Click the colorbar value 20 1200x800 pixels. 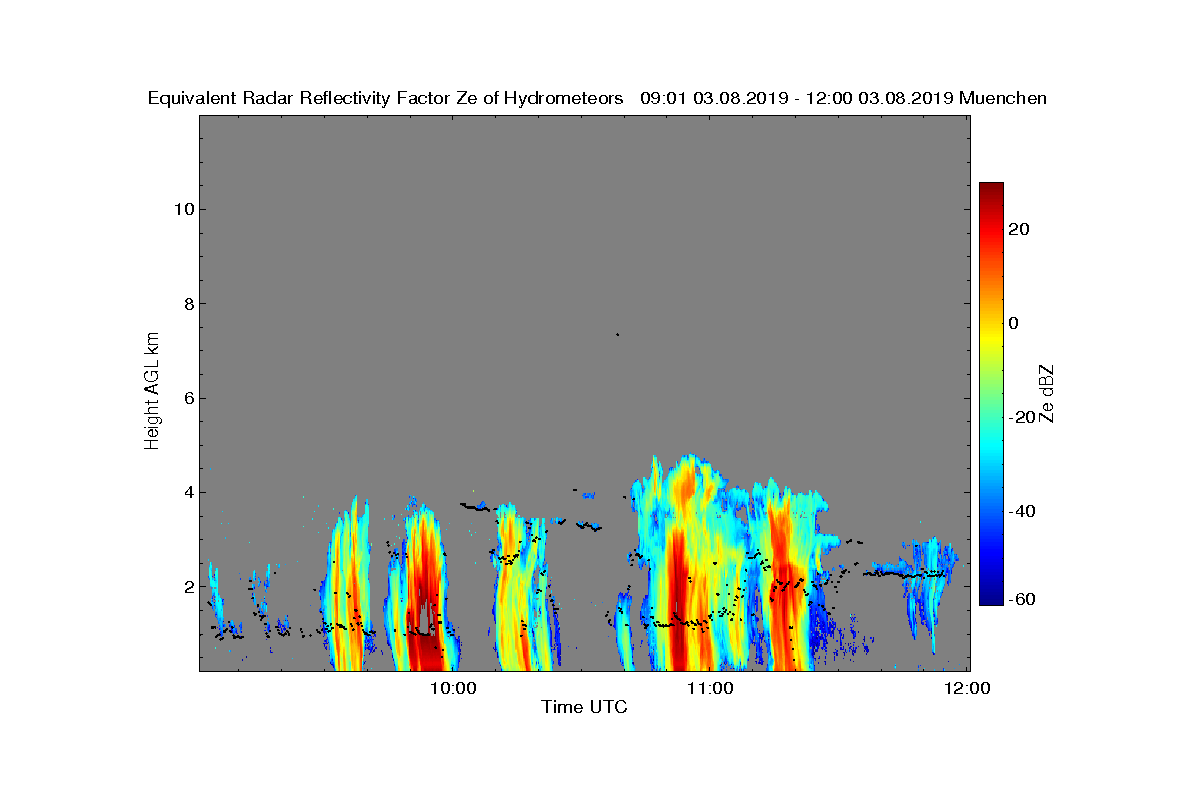[x=1019, y=229]
